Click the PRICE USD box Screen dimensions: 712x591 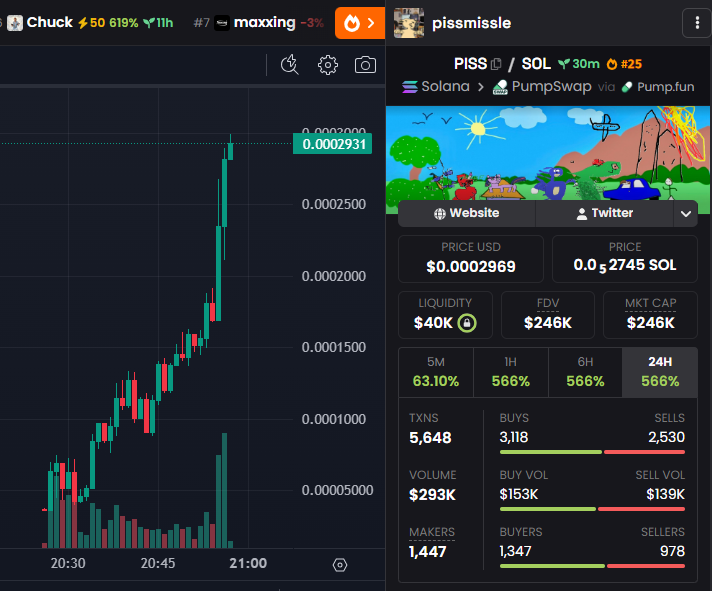471,259
